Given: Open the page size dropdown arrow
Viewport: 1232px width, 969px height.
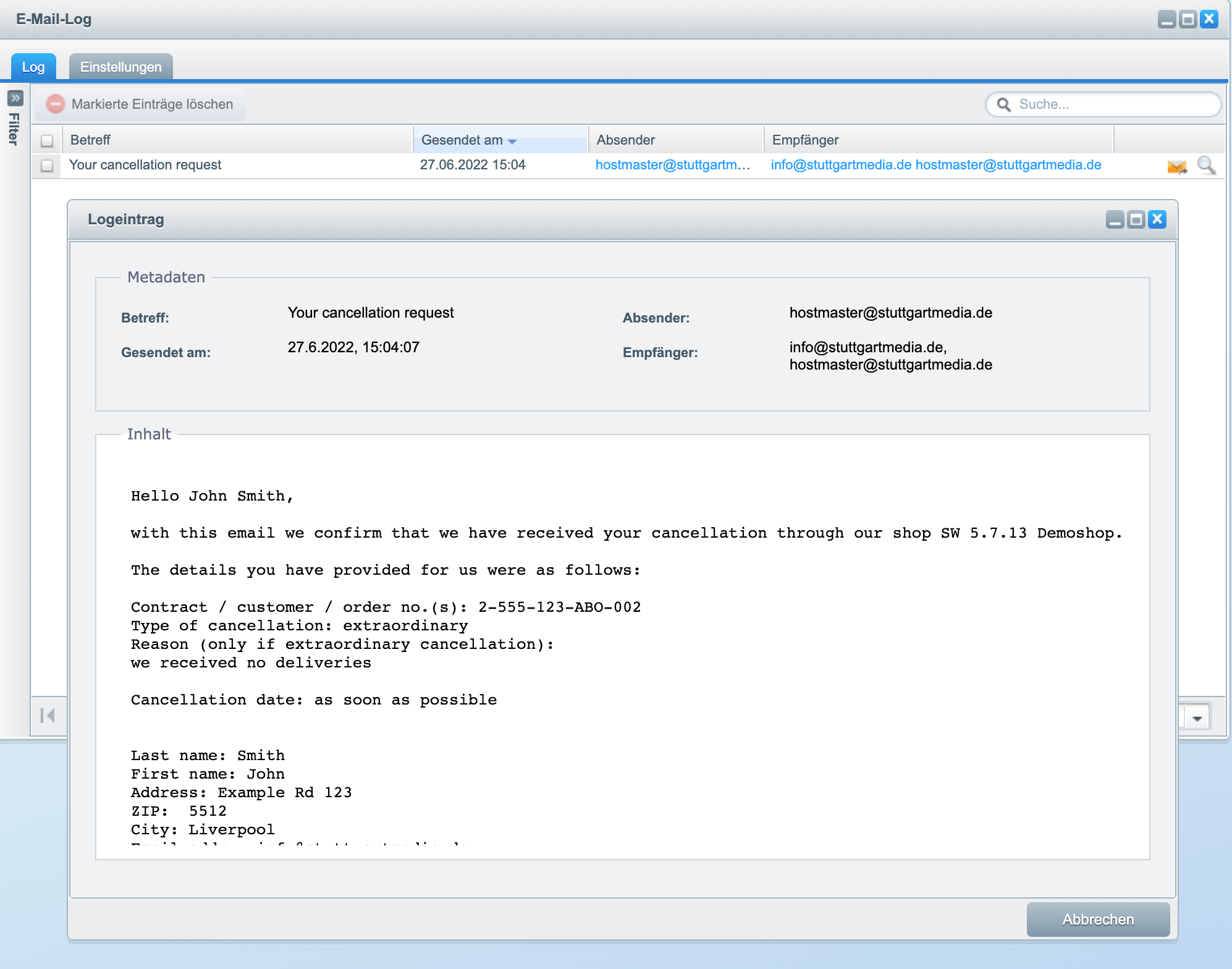Looking at the screenshot, I should 1197,718.
